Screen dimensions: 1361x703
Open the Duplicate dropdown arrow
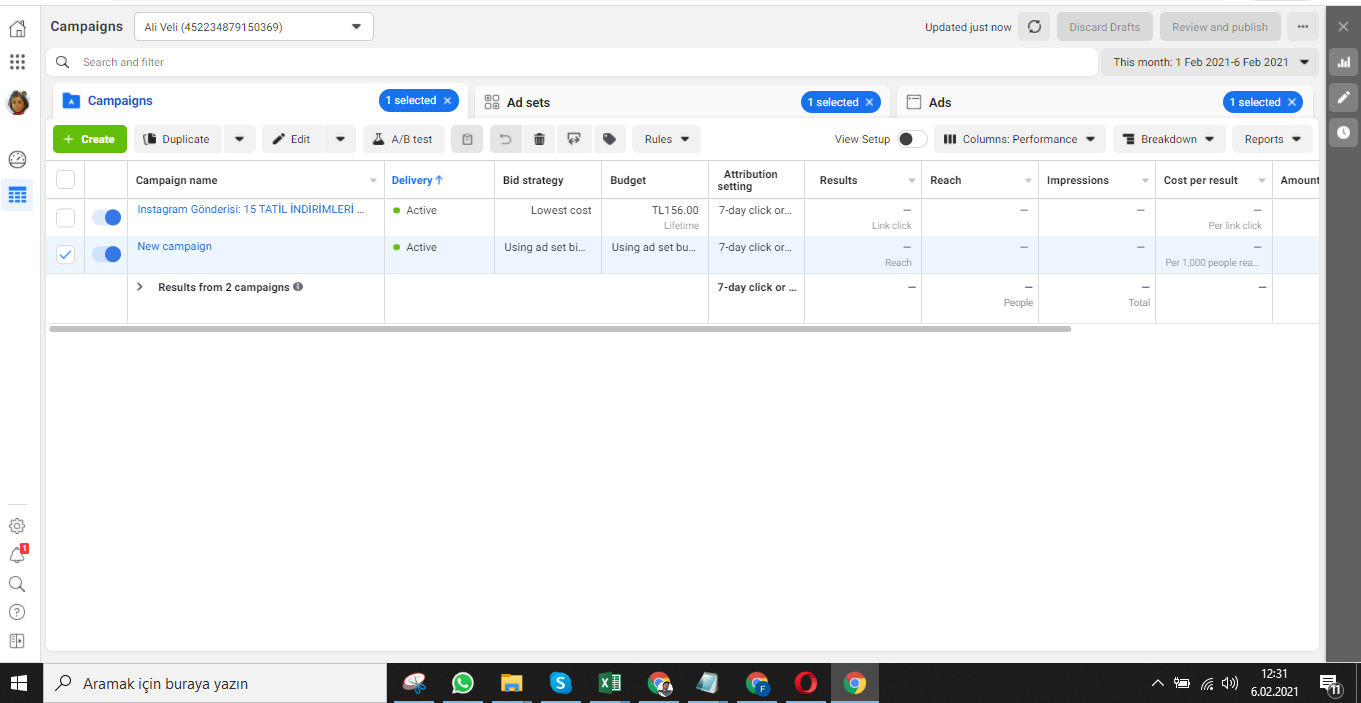tap(239, 139)
